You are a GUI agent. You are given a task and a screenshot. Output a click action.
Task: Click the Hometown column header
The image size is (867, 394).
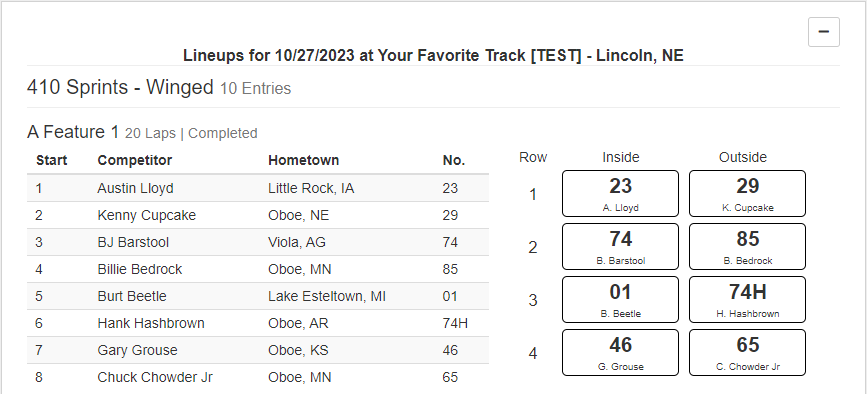coord(304,160)
